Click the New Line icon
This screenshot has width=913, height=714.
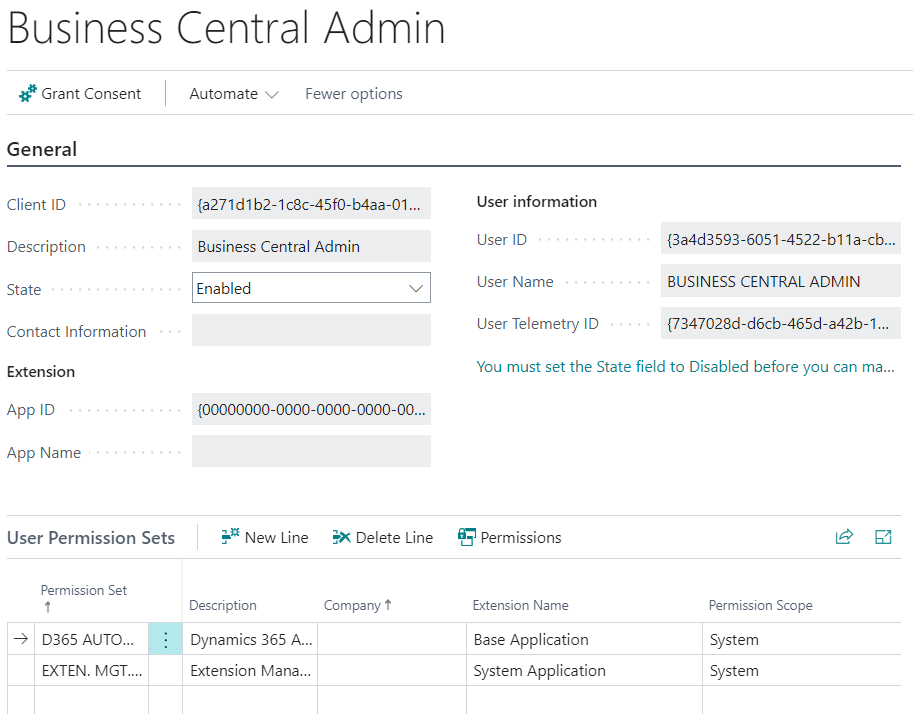tap(230, 537)
